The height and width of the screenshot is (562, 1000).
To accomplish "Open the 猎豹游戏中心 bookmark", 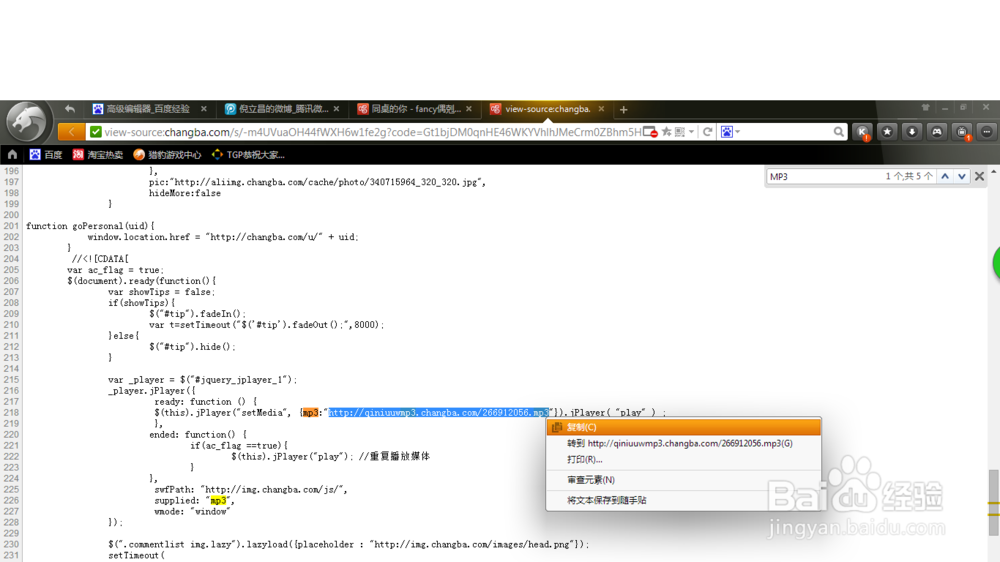I will (167, 154).
